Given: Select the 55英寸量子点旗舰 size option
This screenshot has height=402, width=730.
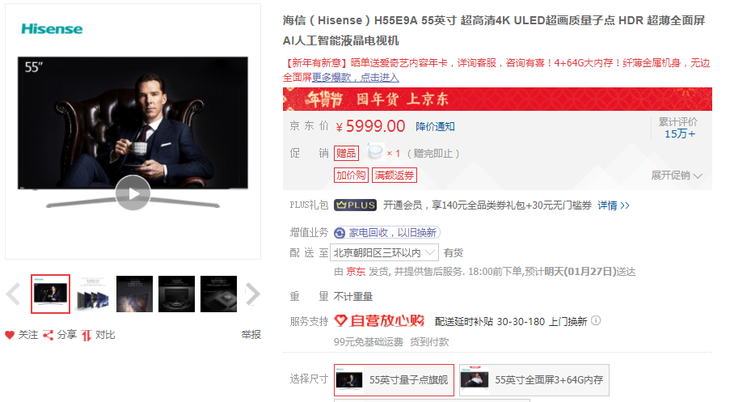Looking at the screenshot, I should pos(393,380).
